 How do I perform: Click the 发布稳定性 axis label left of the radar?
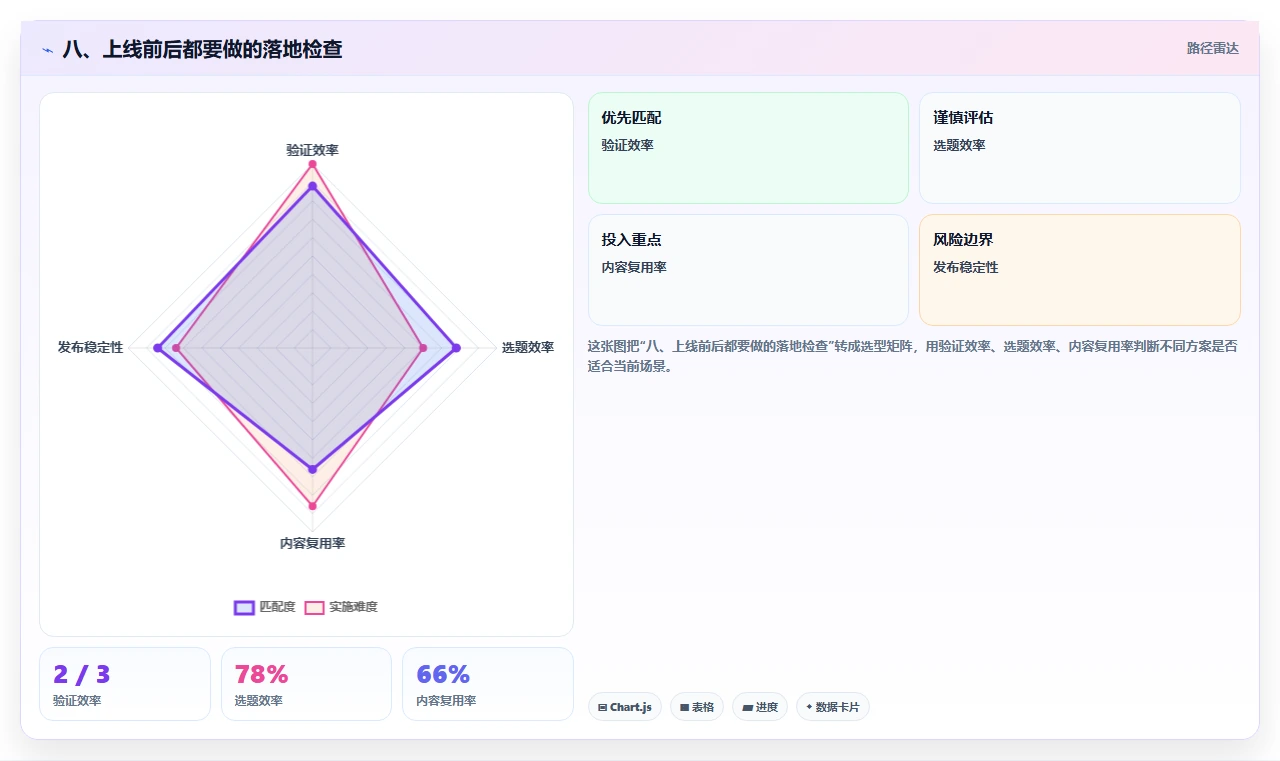point(90,348)
